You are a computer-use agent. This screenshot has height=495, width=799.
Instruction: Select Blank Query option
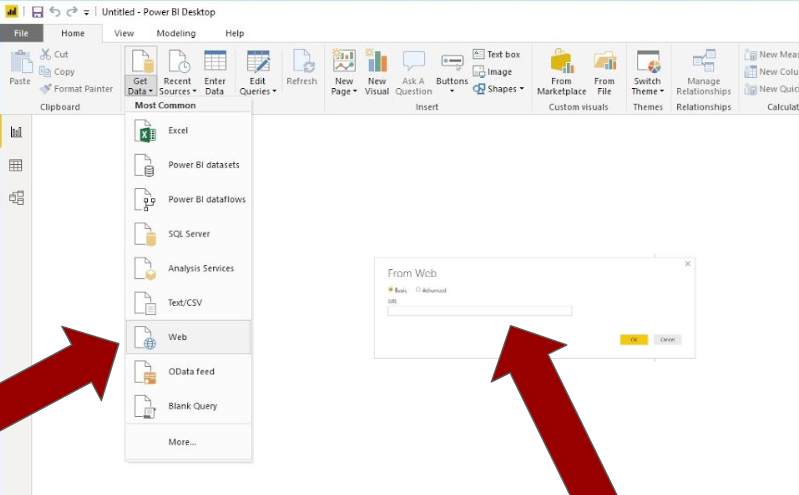click(x=189, y=406)
